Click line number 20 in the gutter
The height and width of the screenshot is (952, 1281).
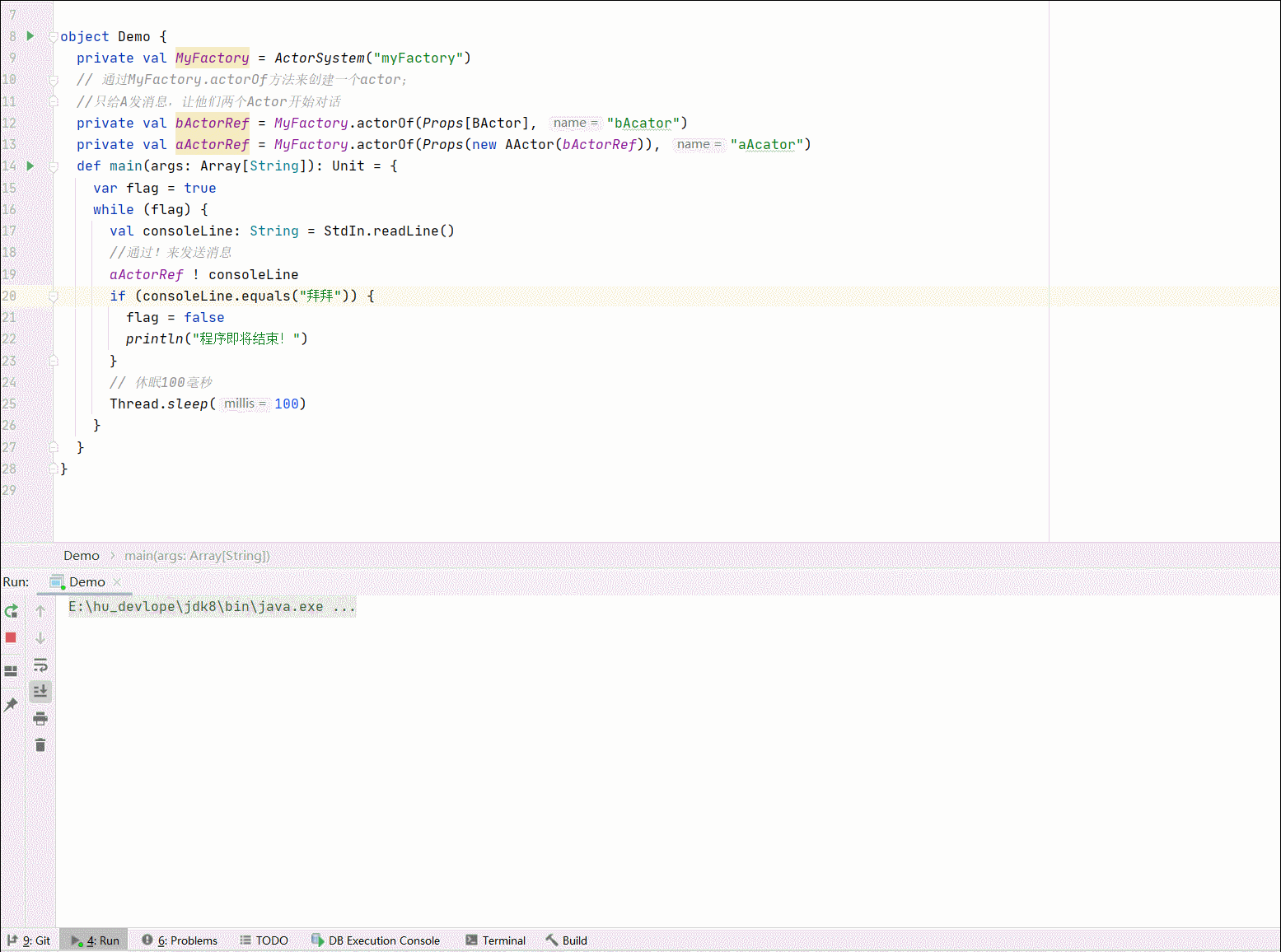[9, 296]
